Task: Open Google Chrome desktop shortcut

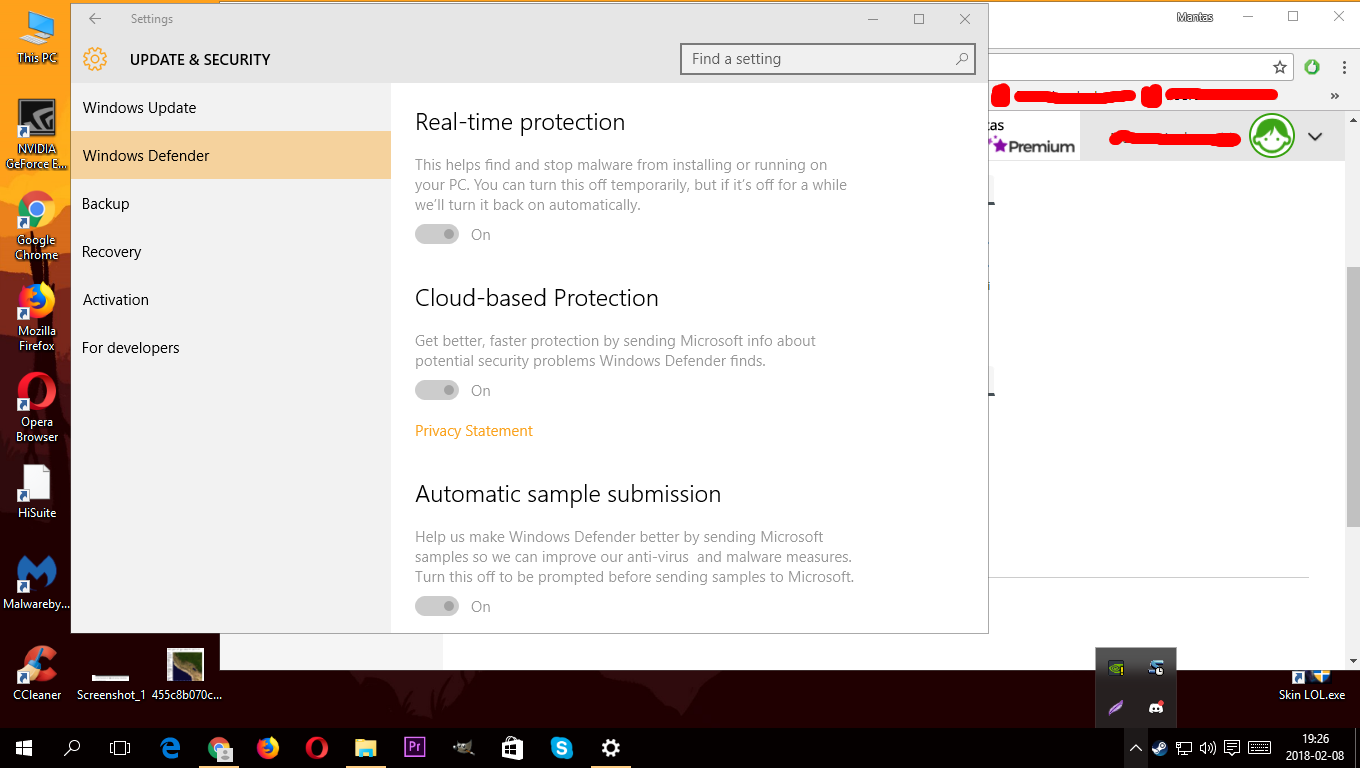Action: tap(37, 226)
